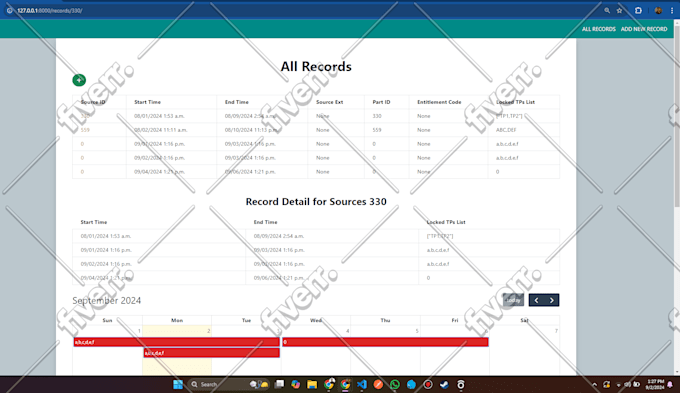Open Task View in taskbar

point(279,384)
